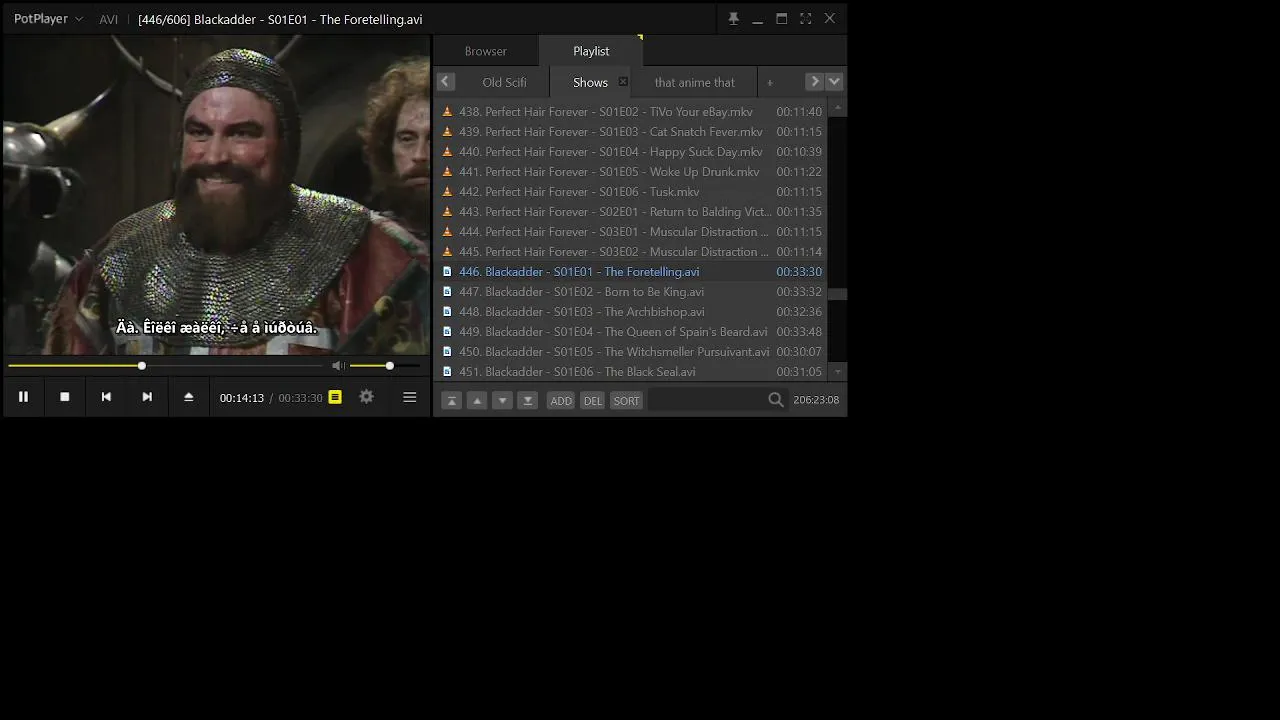Viewport: 1280px width, 720px height.
Task: Click the SORT button
Action: [626, 400]
